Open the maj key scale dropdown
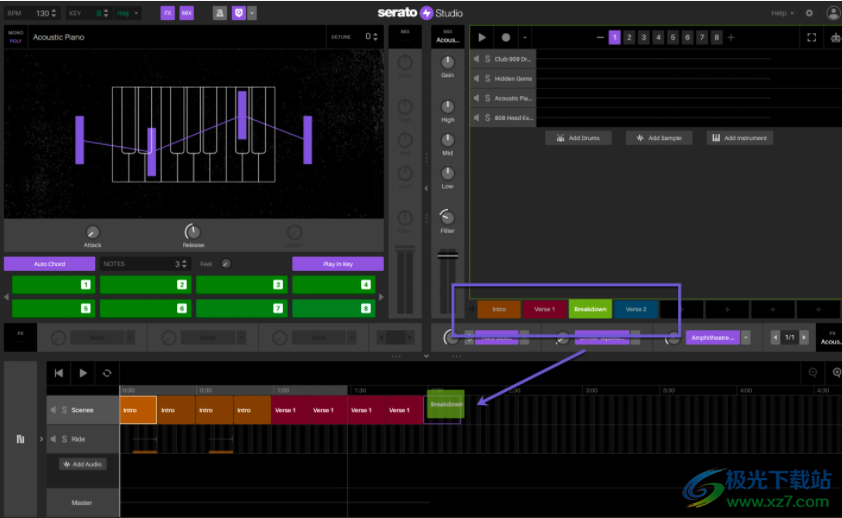The height and width of the screenshot is (518, 842). click(x=128, y=13)
